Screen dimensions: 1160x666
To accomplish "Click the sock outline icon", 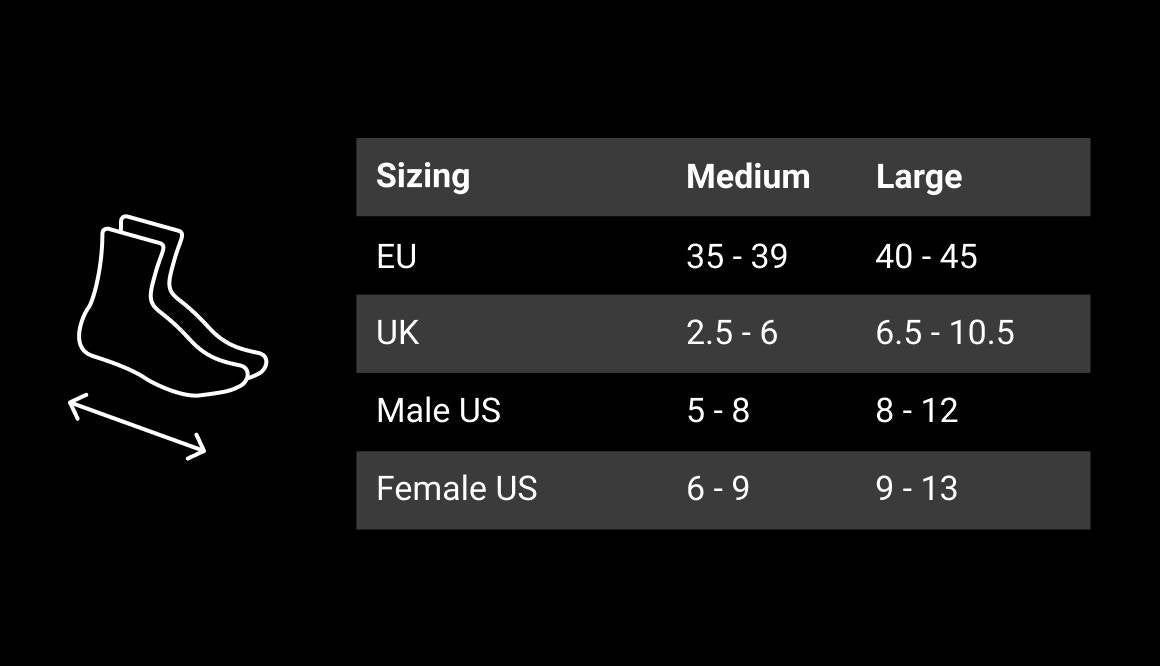I will coord(172,306).
